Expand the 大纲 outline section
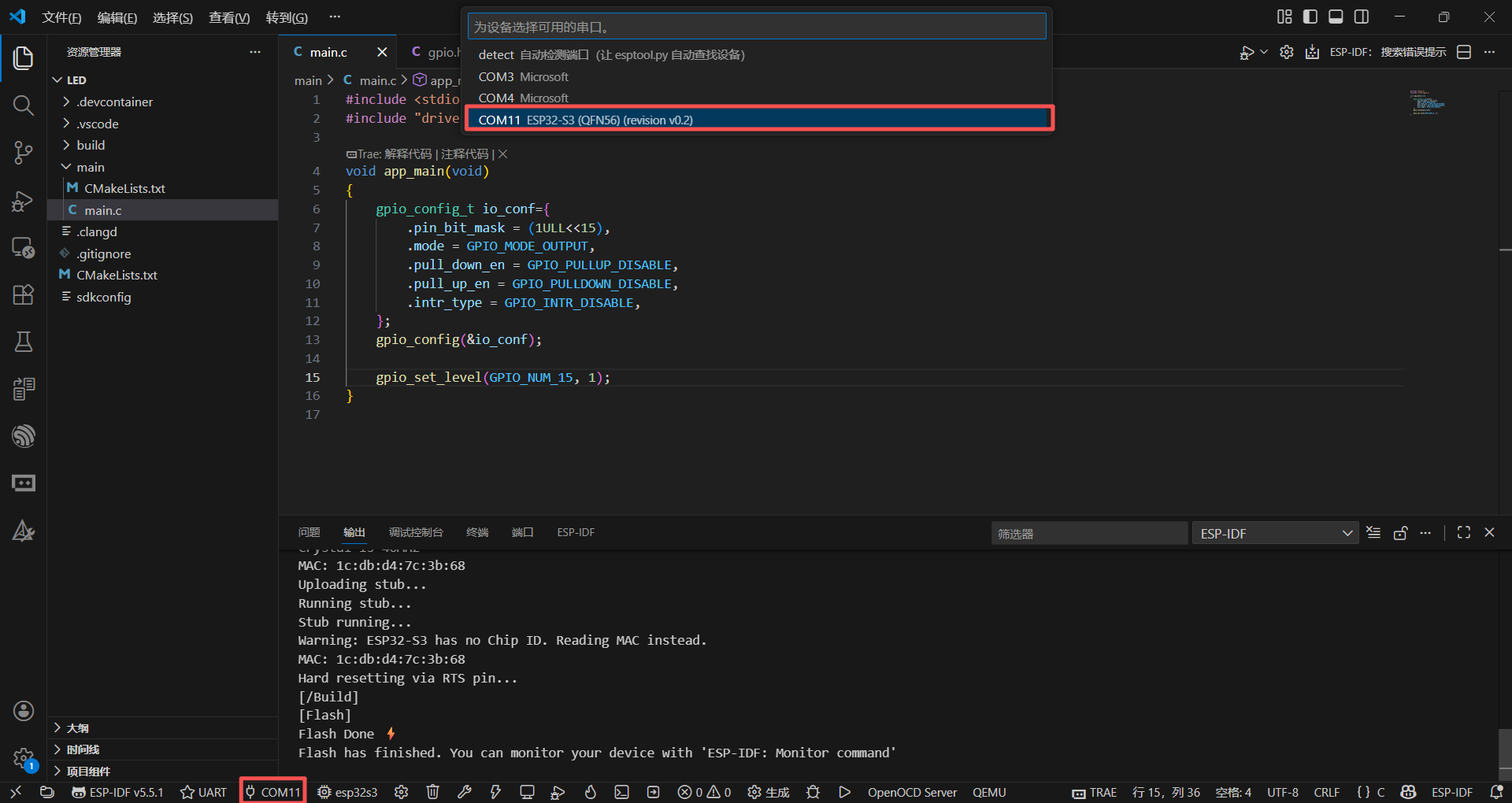This screenshot has width=1512, height=803. click(162, 728)
